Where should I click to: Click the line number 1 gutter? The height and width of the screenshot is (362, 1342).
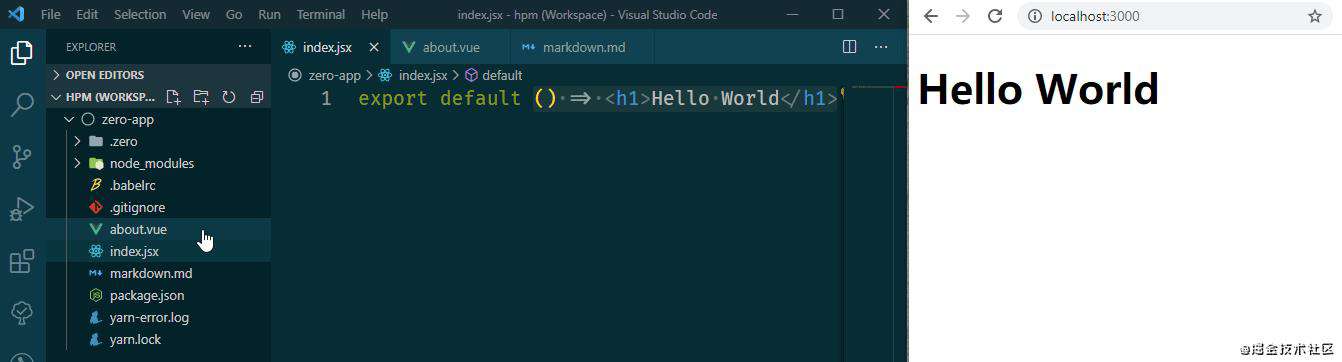click(x=326, y=98)
